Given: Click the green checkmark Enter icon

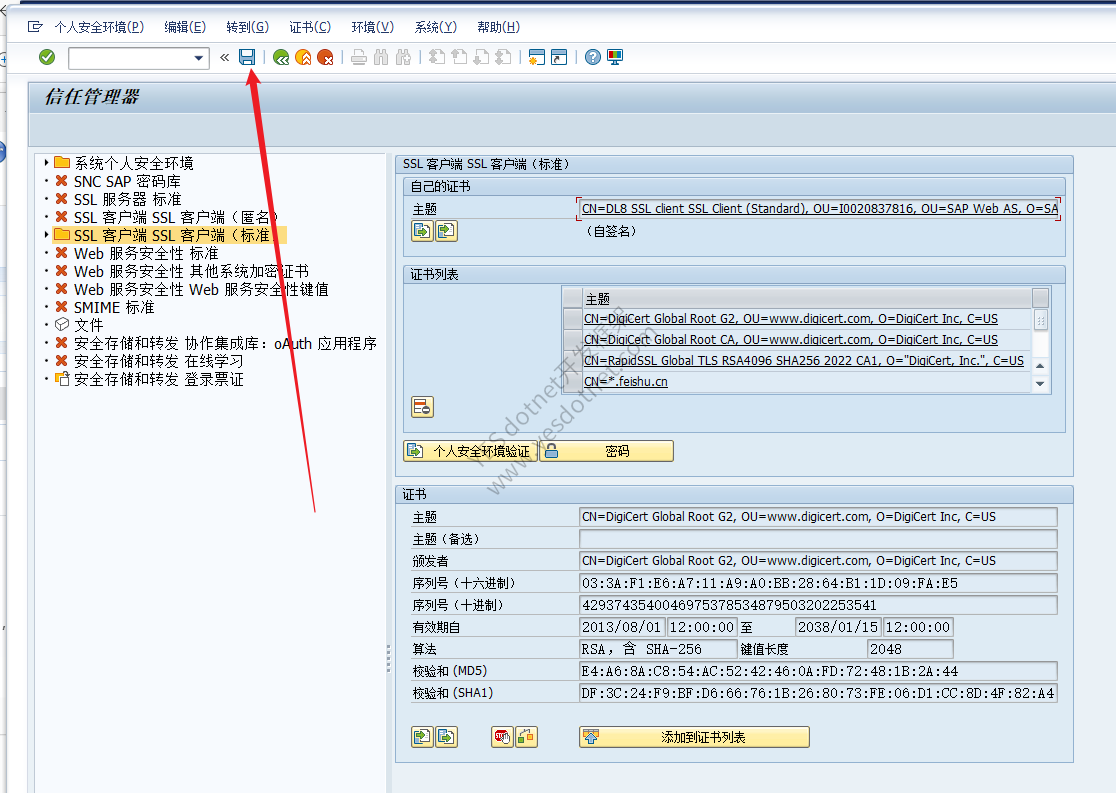Looking at the screenshot, I should coord(47,57).
